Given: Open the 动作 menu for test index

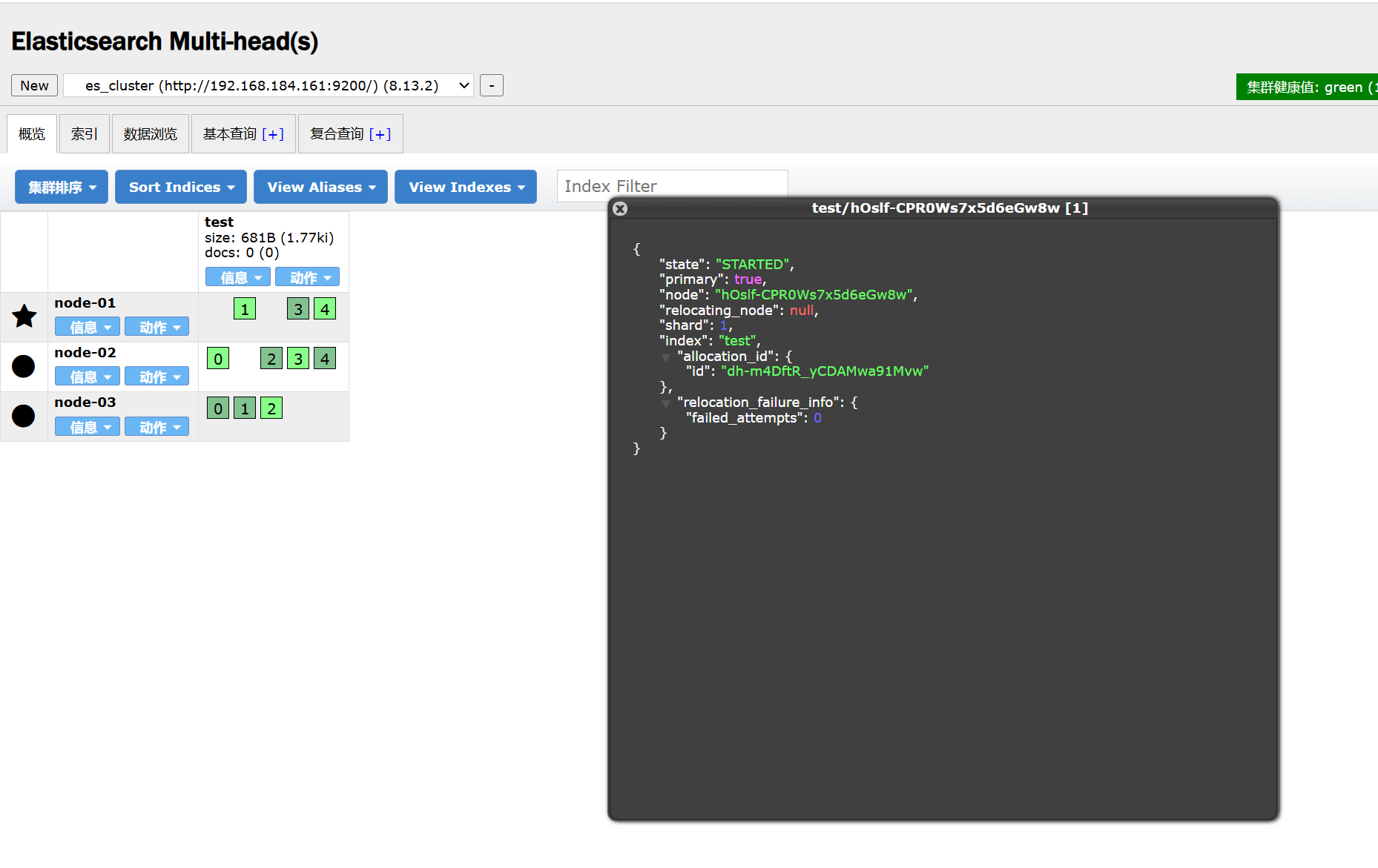Looking at the screenshot, I should [x=308, y=277].
